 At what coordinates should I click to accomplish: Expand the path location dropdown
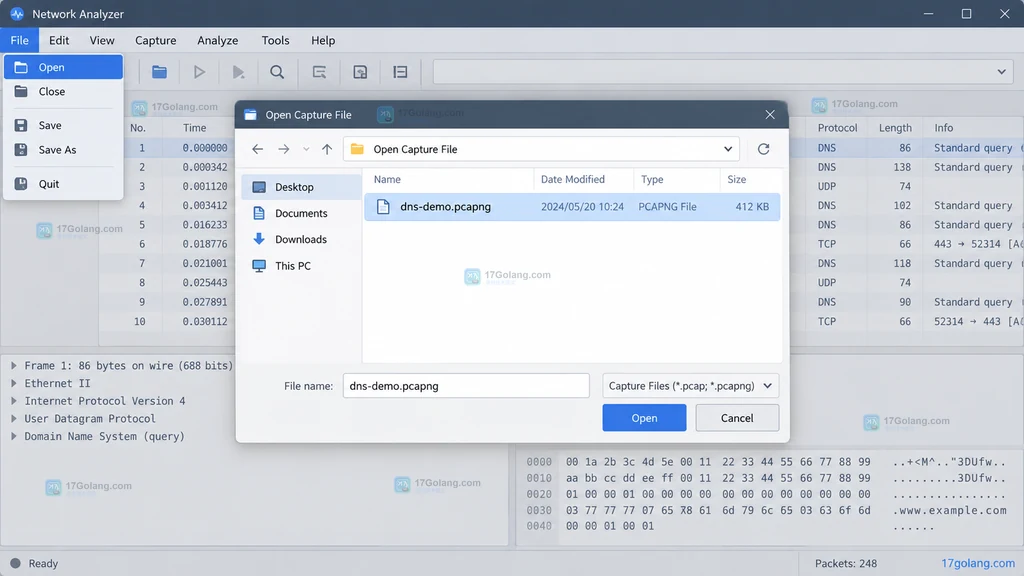tap(728, 149)
